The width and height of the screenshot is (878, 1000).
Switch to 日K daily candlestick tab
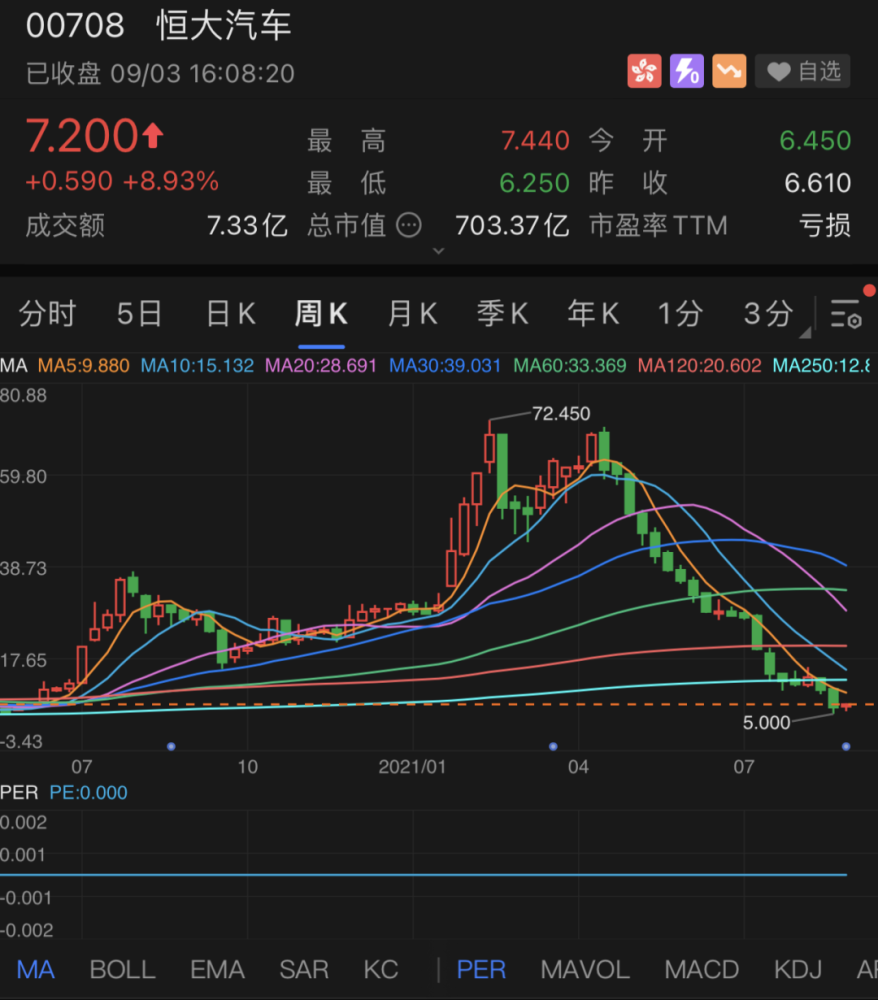231,314
